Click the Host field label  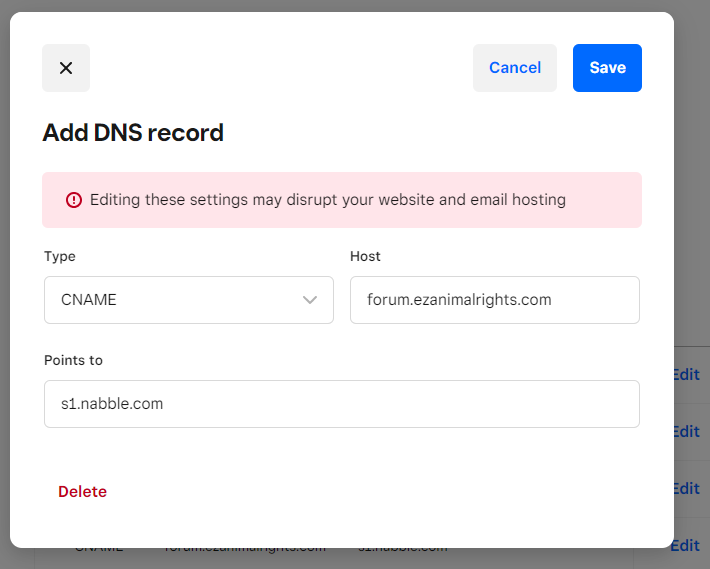tap(365, 256)
